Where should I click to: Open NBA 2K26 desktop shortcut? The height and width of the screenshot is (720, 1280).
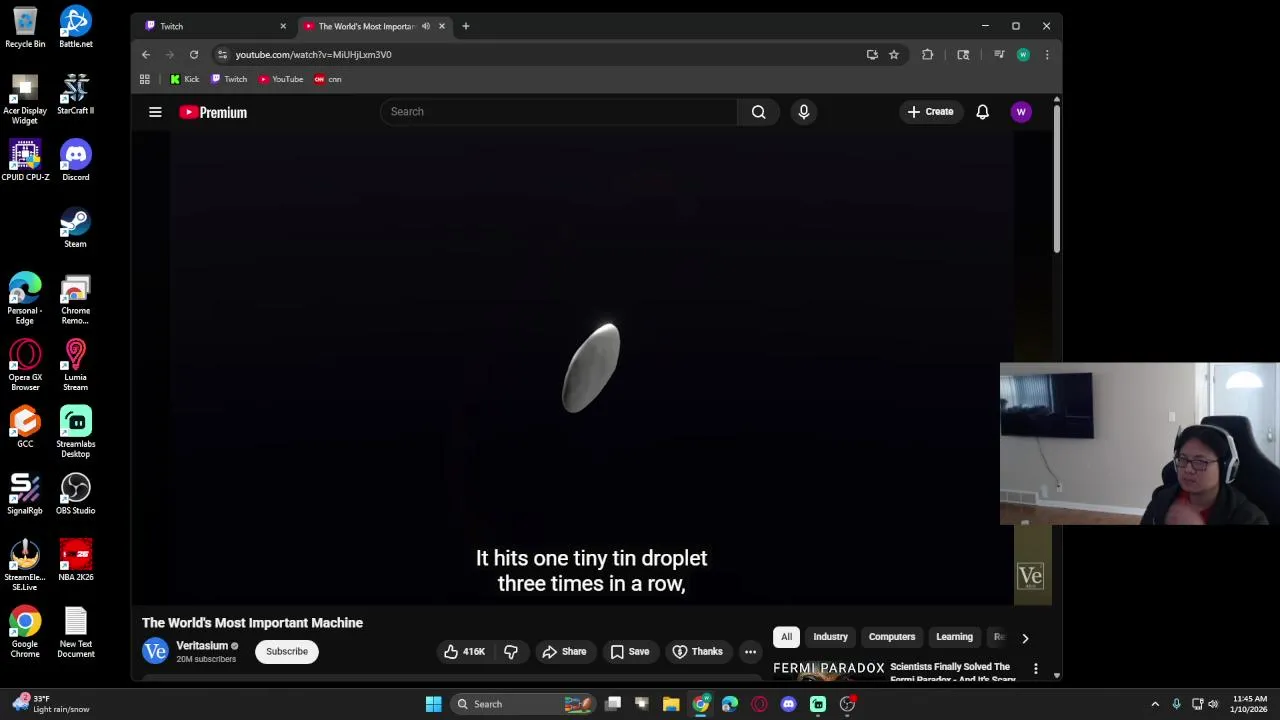coord(75,561)
